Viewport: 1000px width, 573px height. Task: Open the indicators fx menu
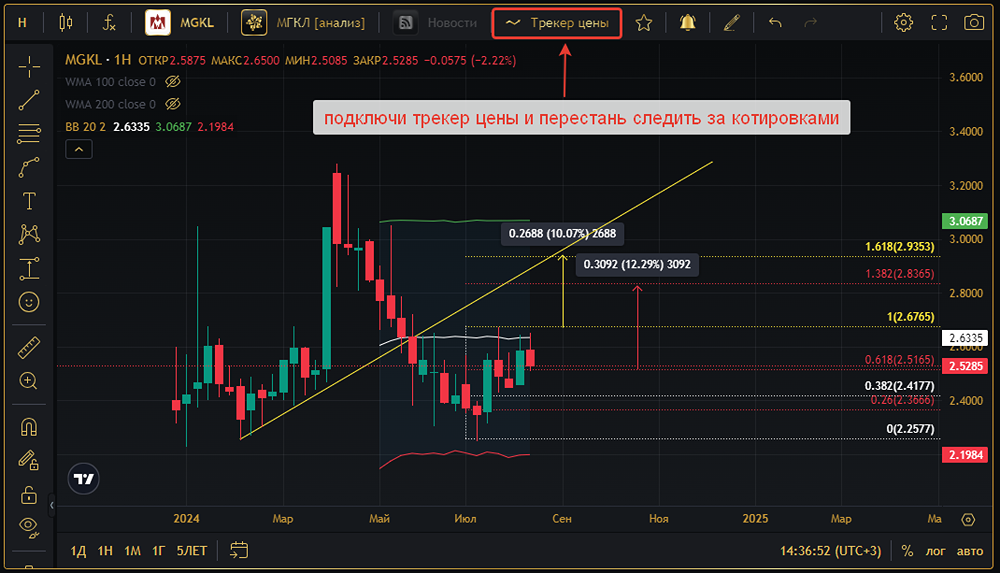pos(109,23)
